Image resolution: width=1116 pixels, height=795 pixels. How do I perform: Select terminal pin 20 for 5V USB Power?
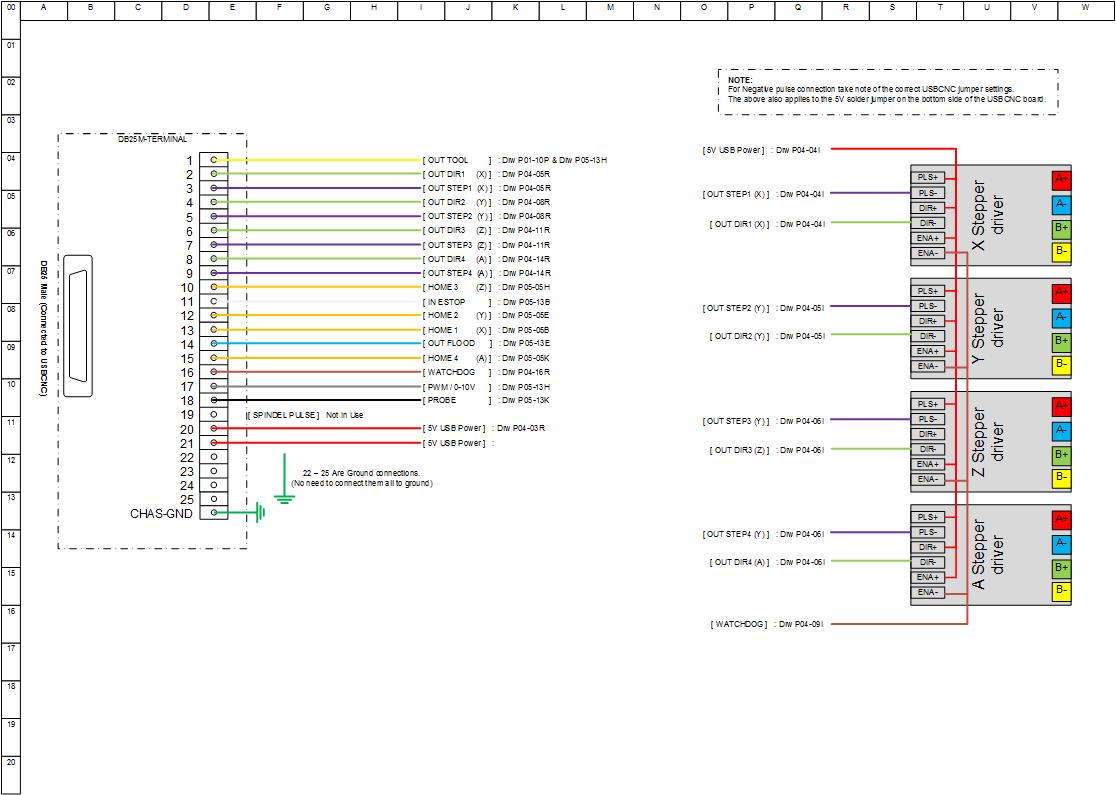(213, 429)
